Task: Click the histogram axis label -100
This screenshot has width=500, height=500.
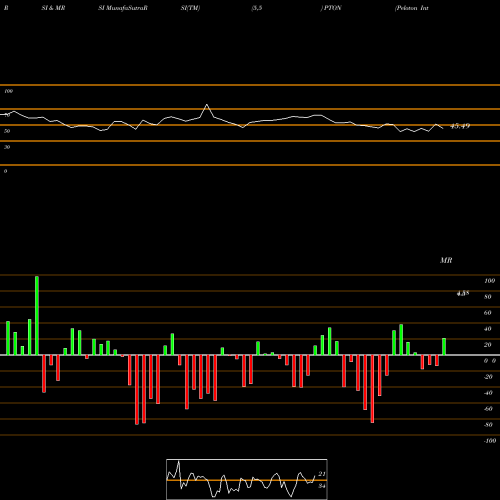Action: pyautogui.click(x=490, y=441)
